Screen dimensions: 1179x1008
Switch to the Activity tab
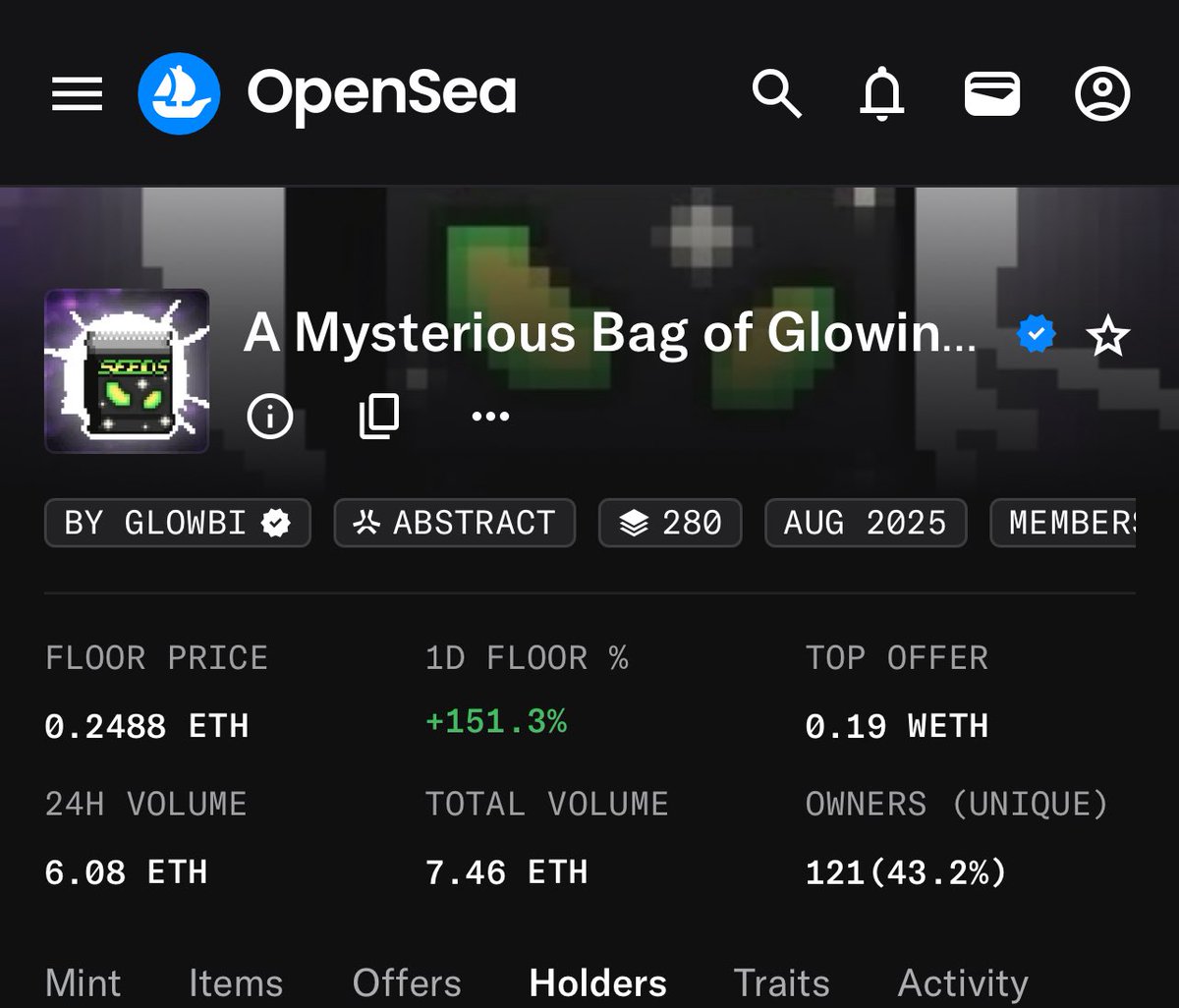point(963,982)
